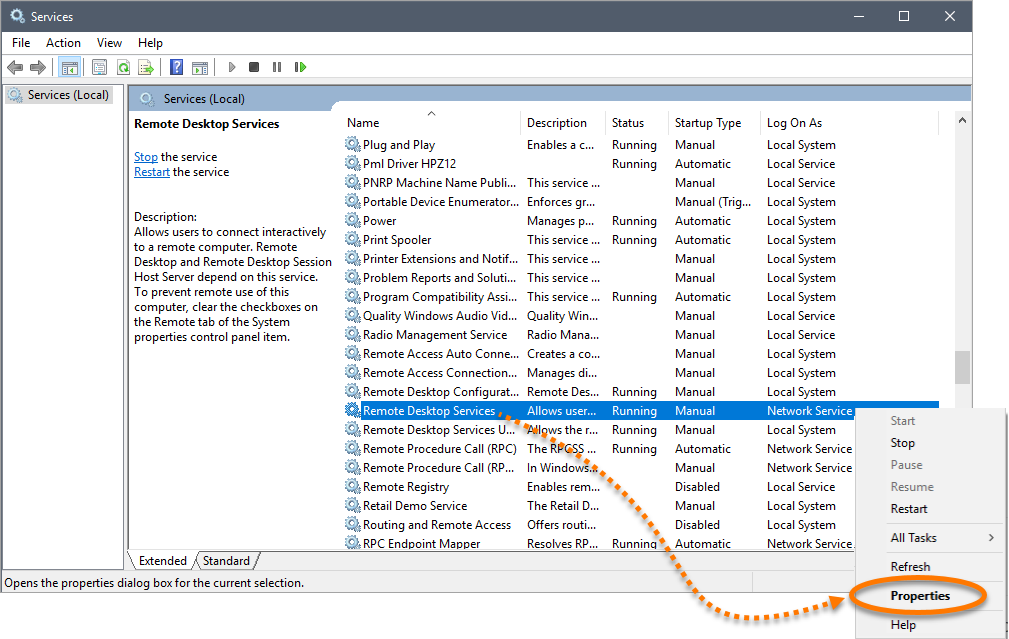The image size is (1009, 639).
Task: Select the Quality Windows Audio Video row
Action: click(641, 315)
